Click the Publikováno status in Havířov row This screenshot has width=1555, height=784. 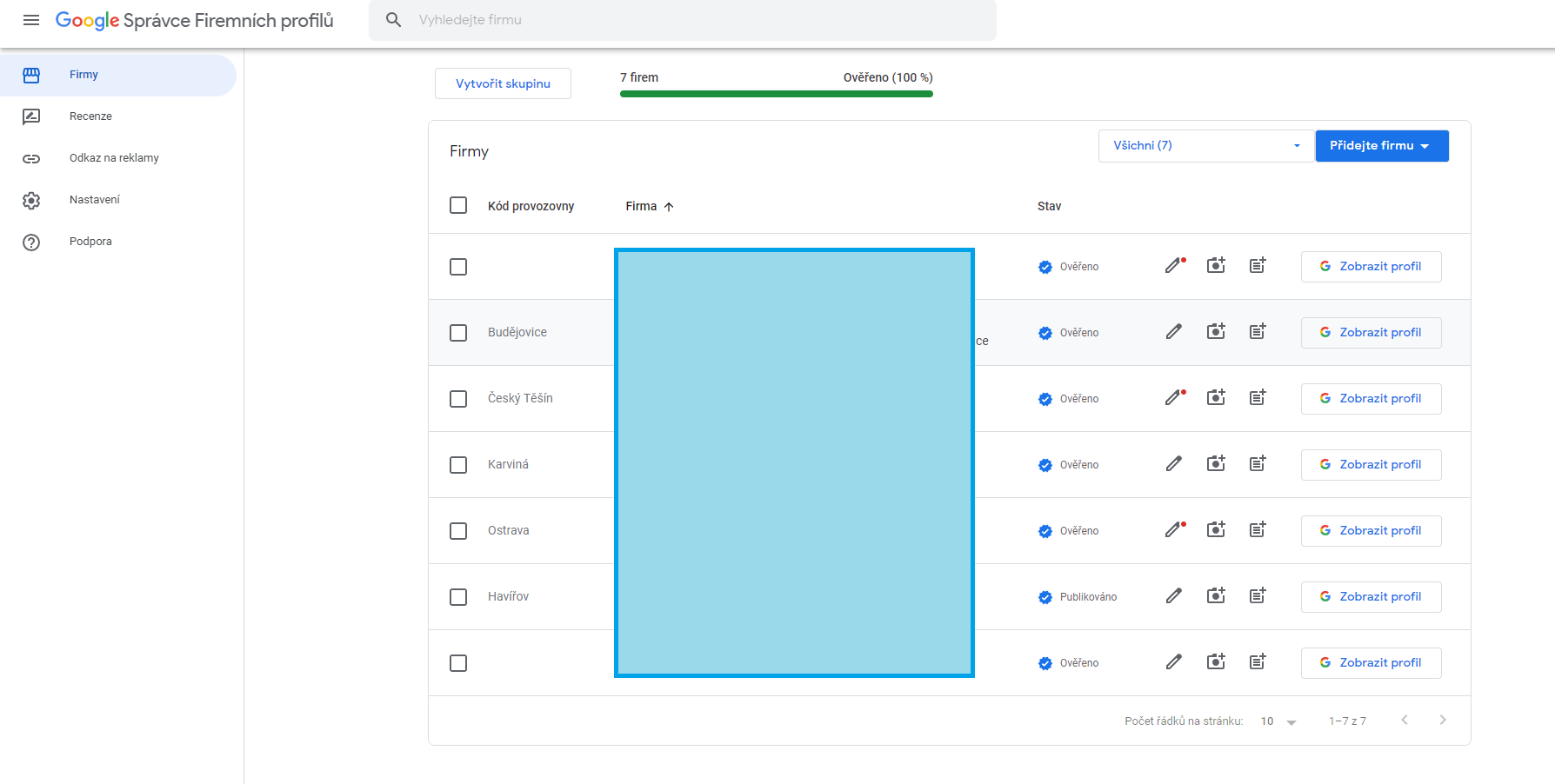pos(1078,597)
